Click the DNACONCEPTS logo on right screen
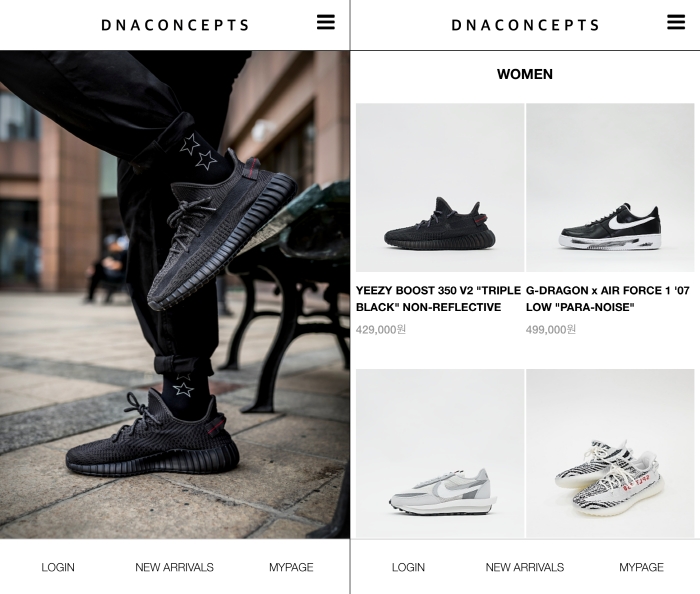 [x=525, y=25]
